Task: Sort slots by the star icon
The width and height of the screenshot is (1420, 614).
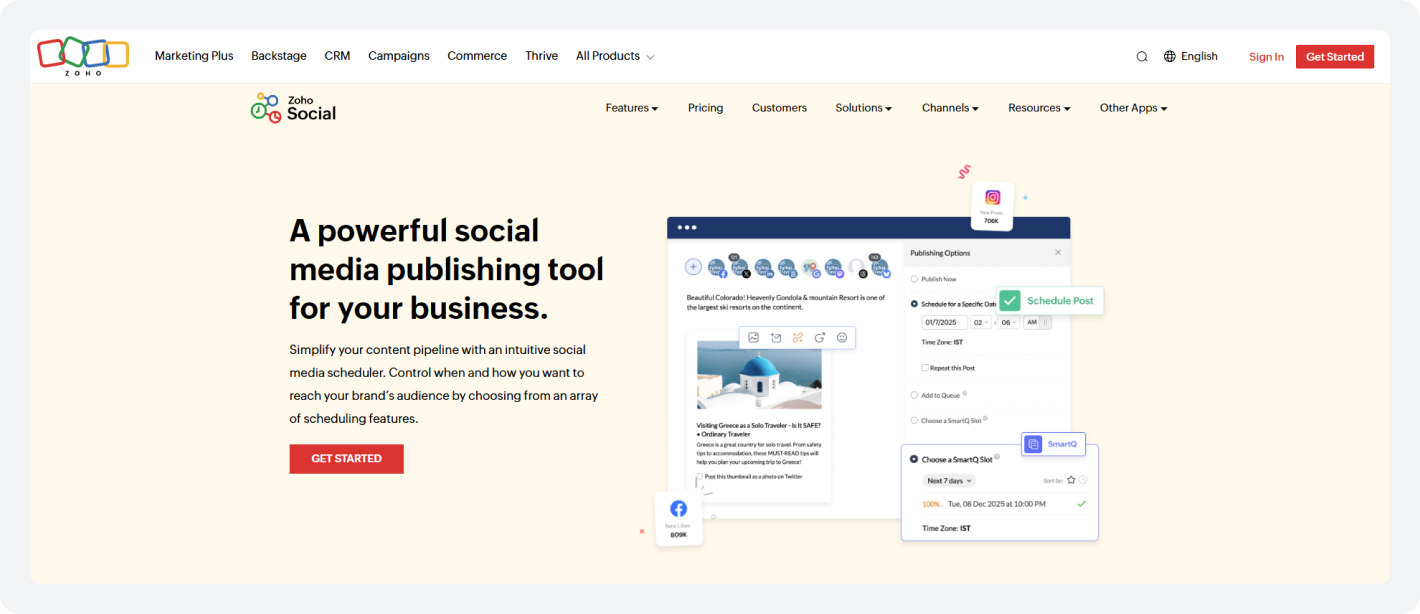Action: pyautogui.click(x=1071, y=480)
